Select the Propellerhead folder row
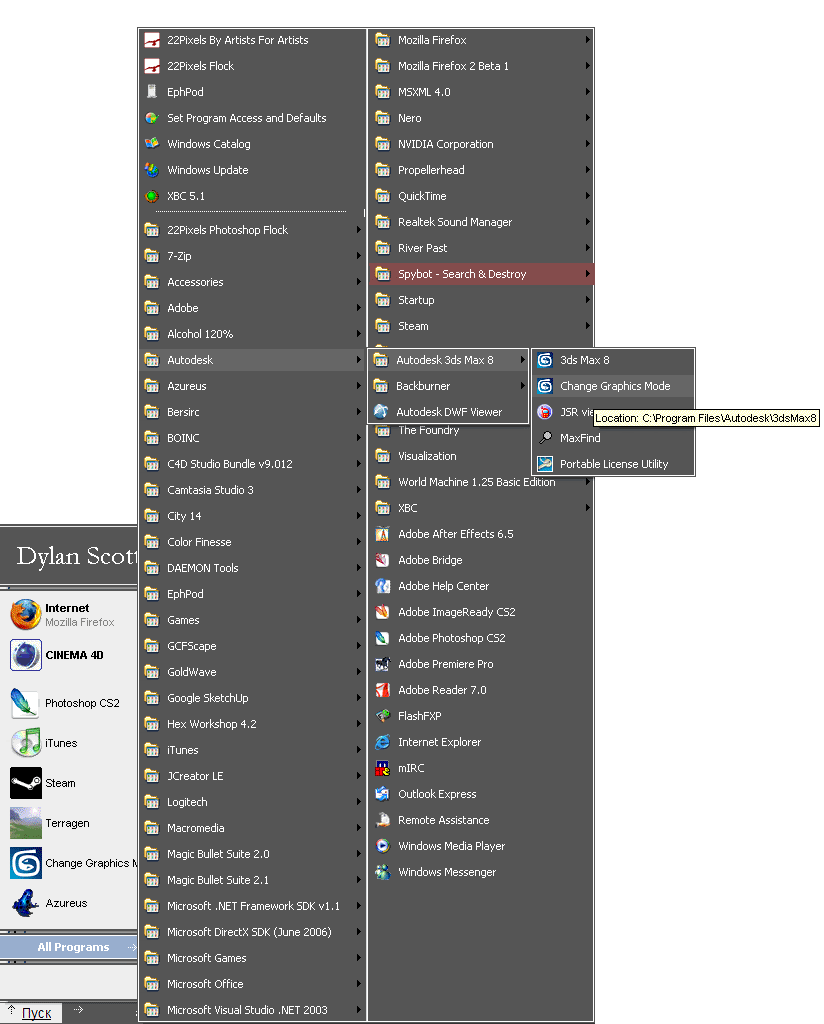This screenshot has height=1024, width=824. coord(482,170)
